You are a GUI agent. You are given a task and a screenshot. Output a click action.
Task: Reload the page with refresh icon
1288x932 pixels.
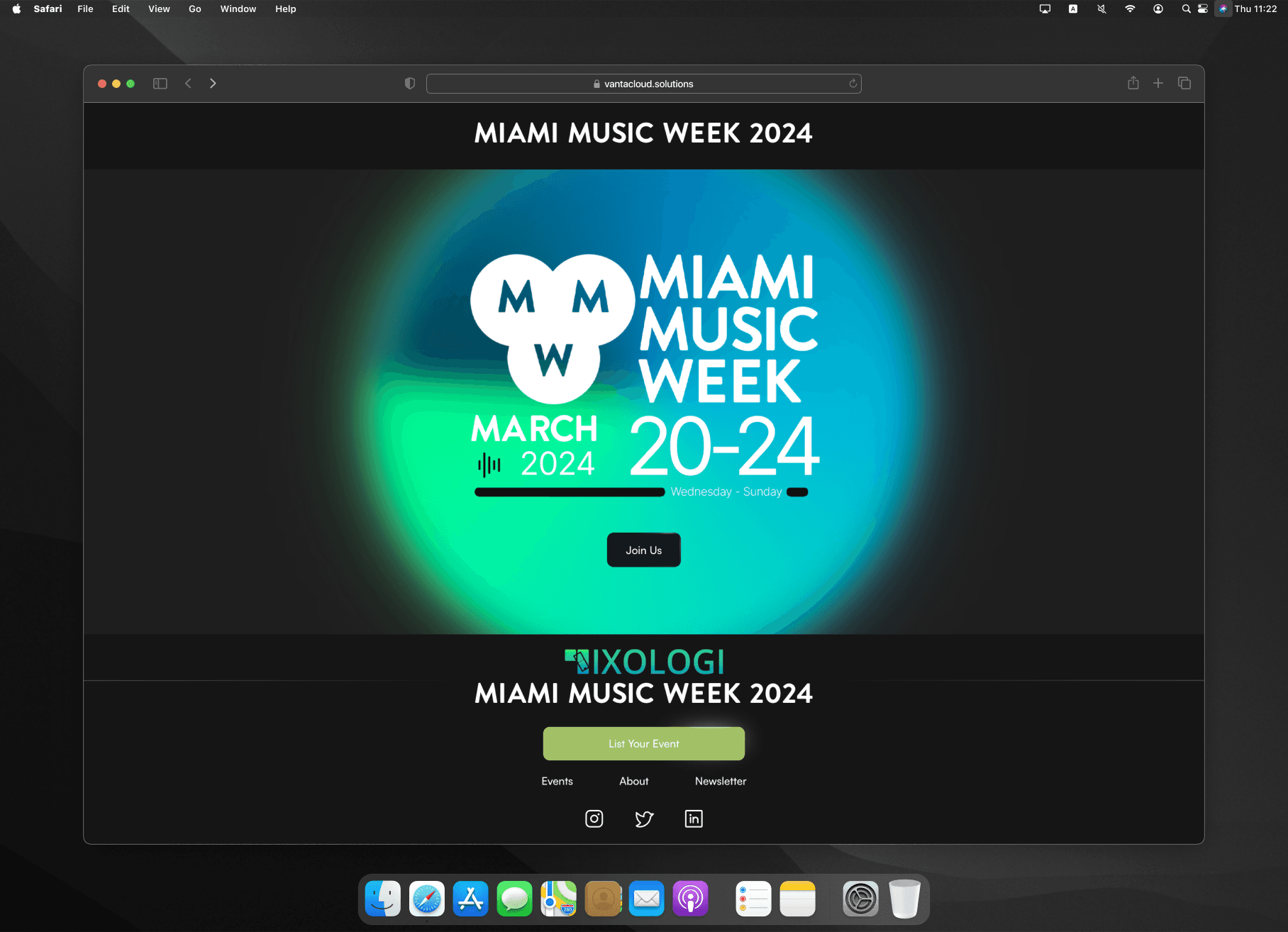(853, 84)
